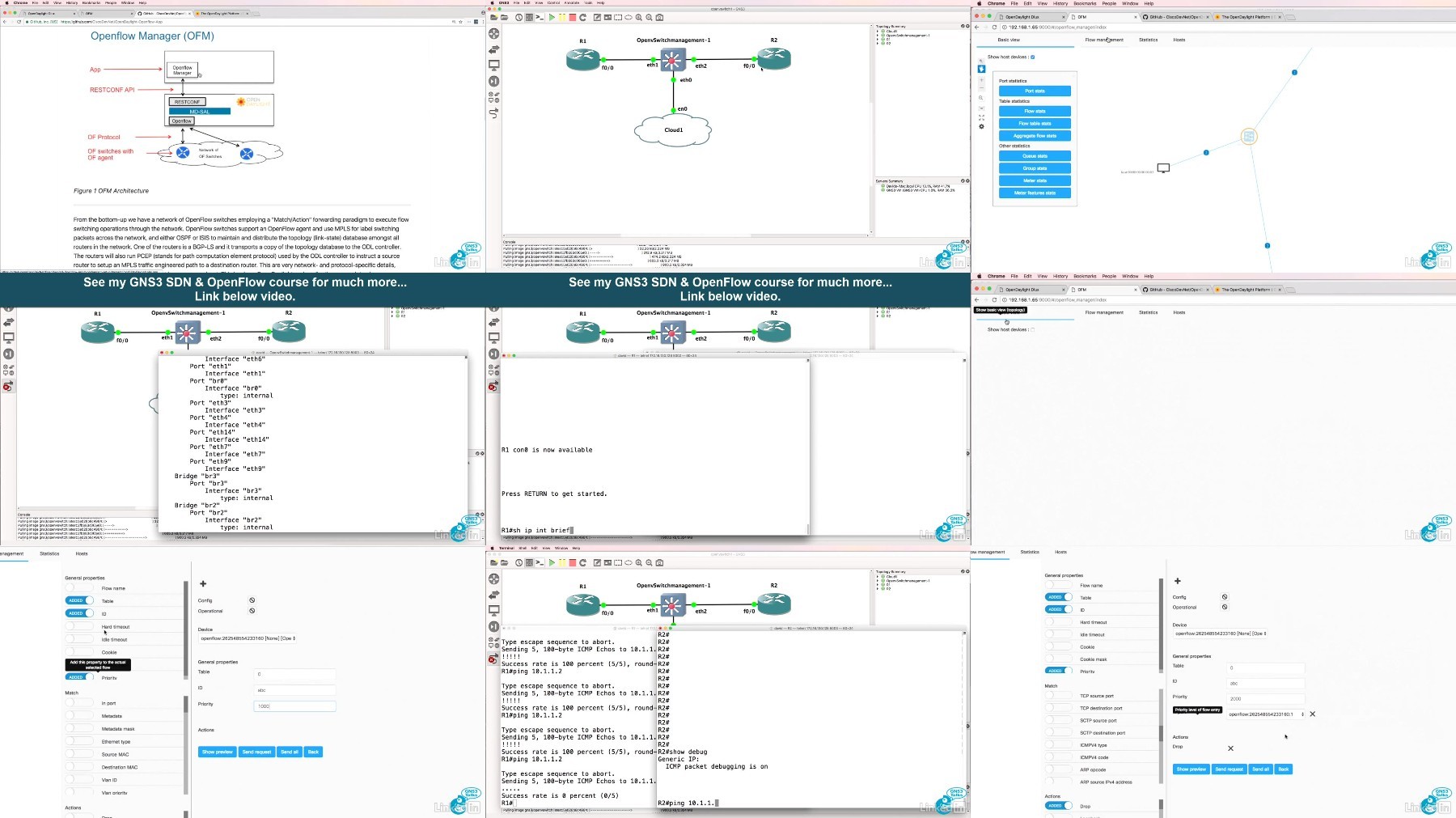Open the Device dropdown in the Drop-action flow form
This screenshot has height=818, width=1456.
[1221, 634]
